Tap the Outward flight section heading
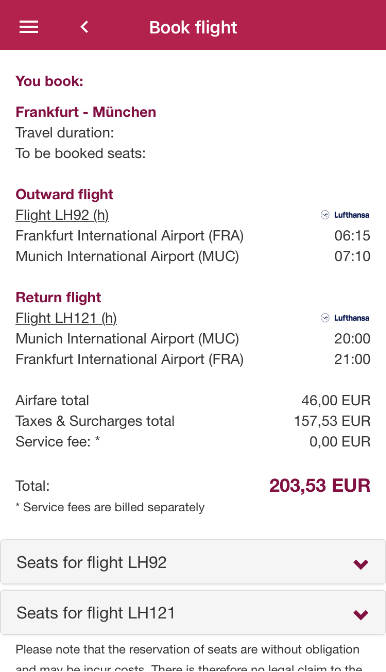Image resolution: width=386 pixels, height=672 pixels. pyautogui.click(x=64, y=194)
